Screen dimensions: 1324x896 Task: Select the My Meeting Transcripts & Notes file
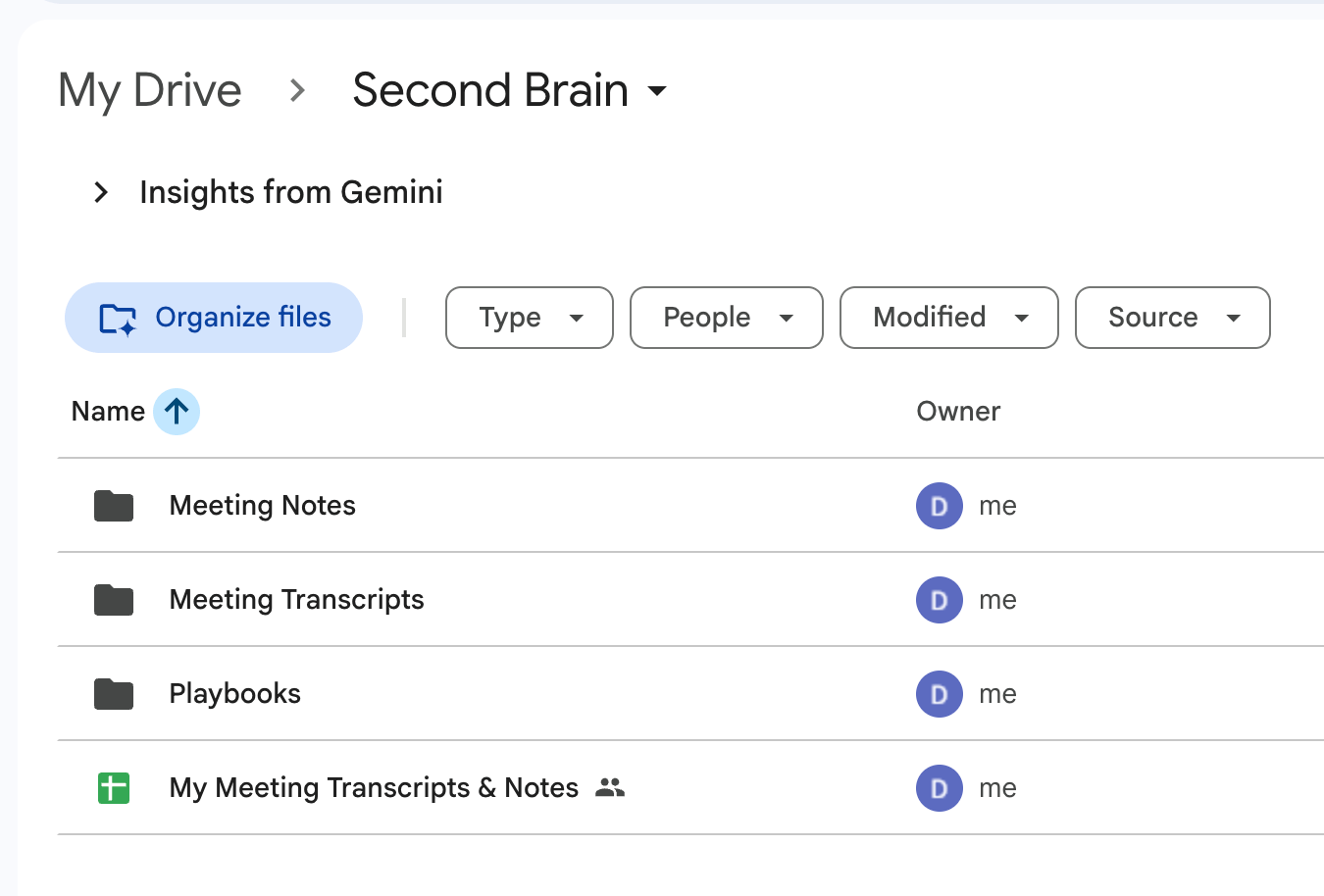(x=374, y=788)
